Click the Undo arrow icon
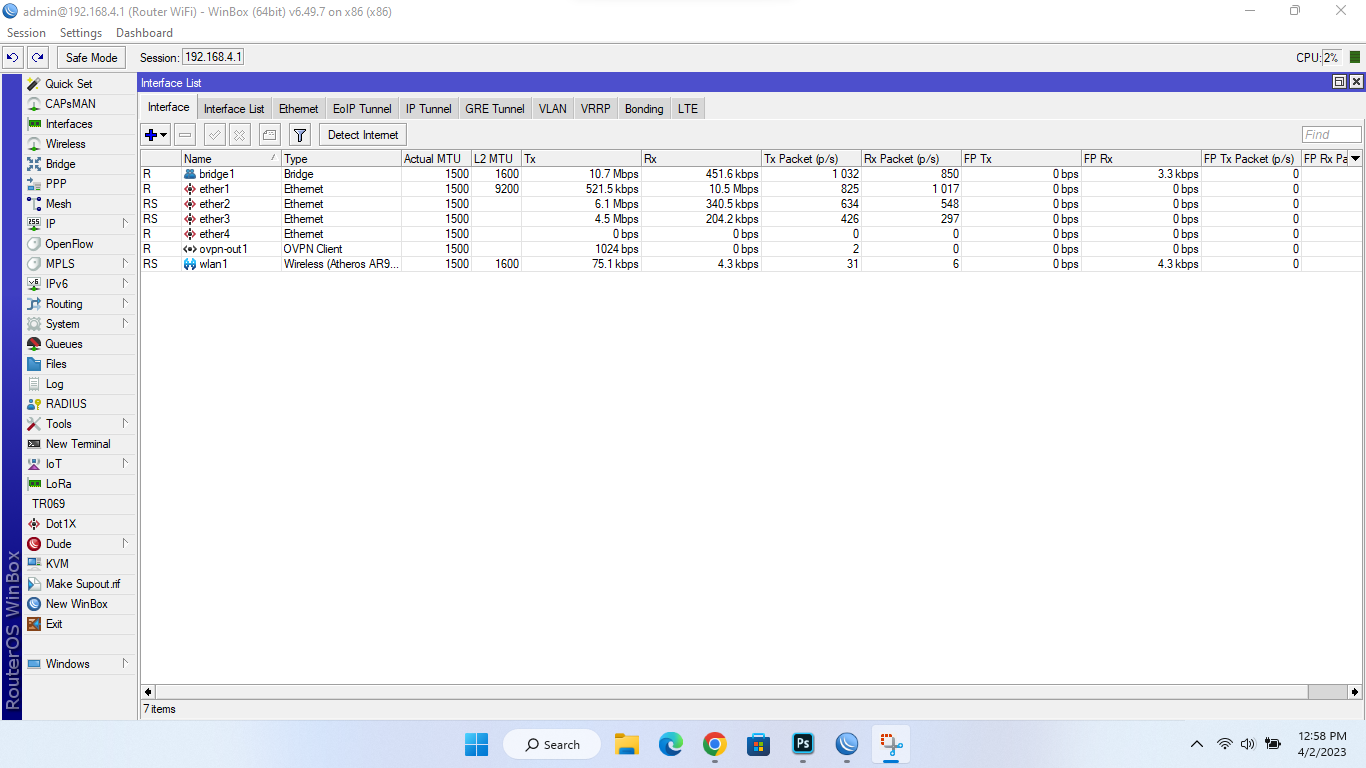The width and height of the screenshot is (1366, 768). point(13,58)
